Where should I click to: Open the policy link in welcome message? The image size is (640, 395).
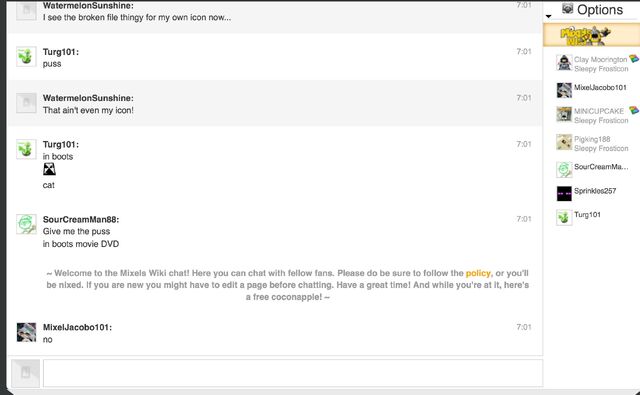point(478,273)
